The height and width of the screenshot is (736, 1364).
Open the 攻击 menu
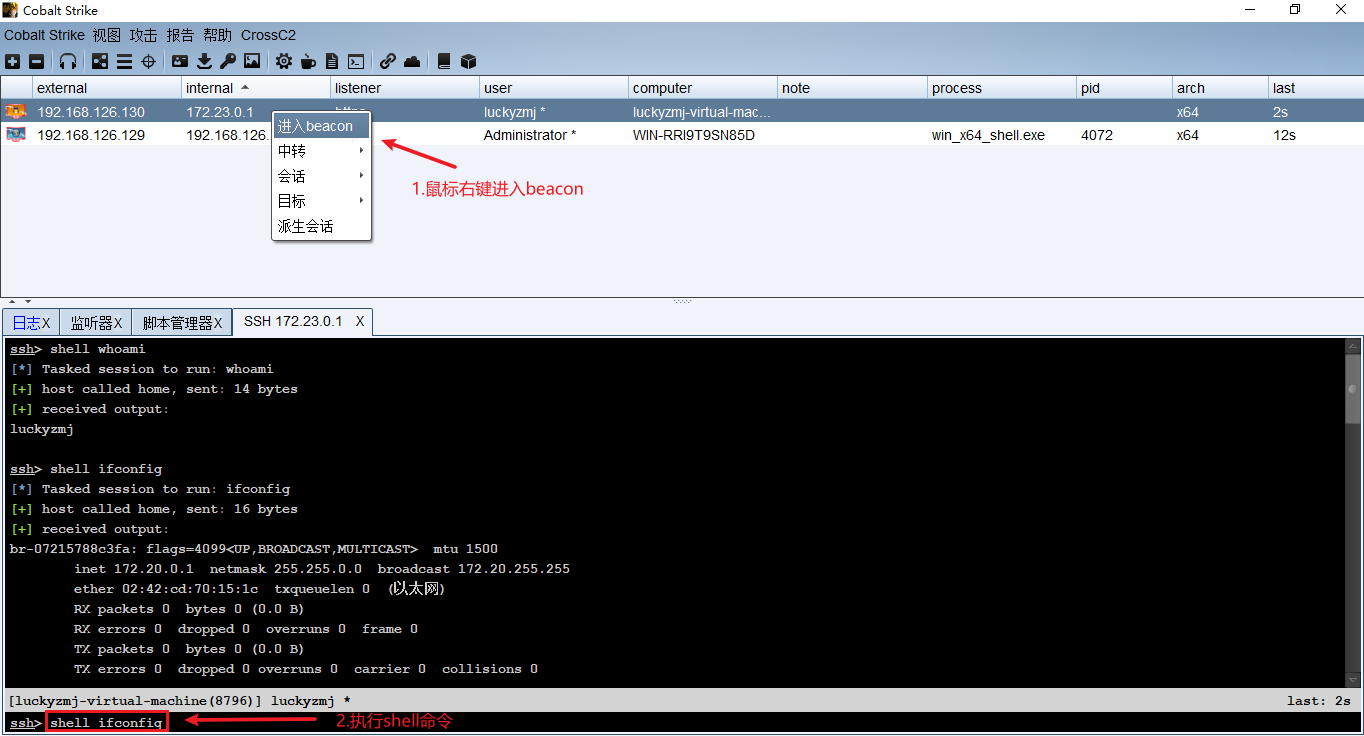coord(143,34)
